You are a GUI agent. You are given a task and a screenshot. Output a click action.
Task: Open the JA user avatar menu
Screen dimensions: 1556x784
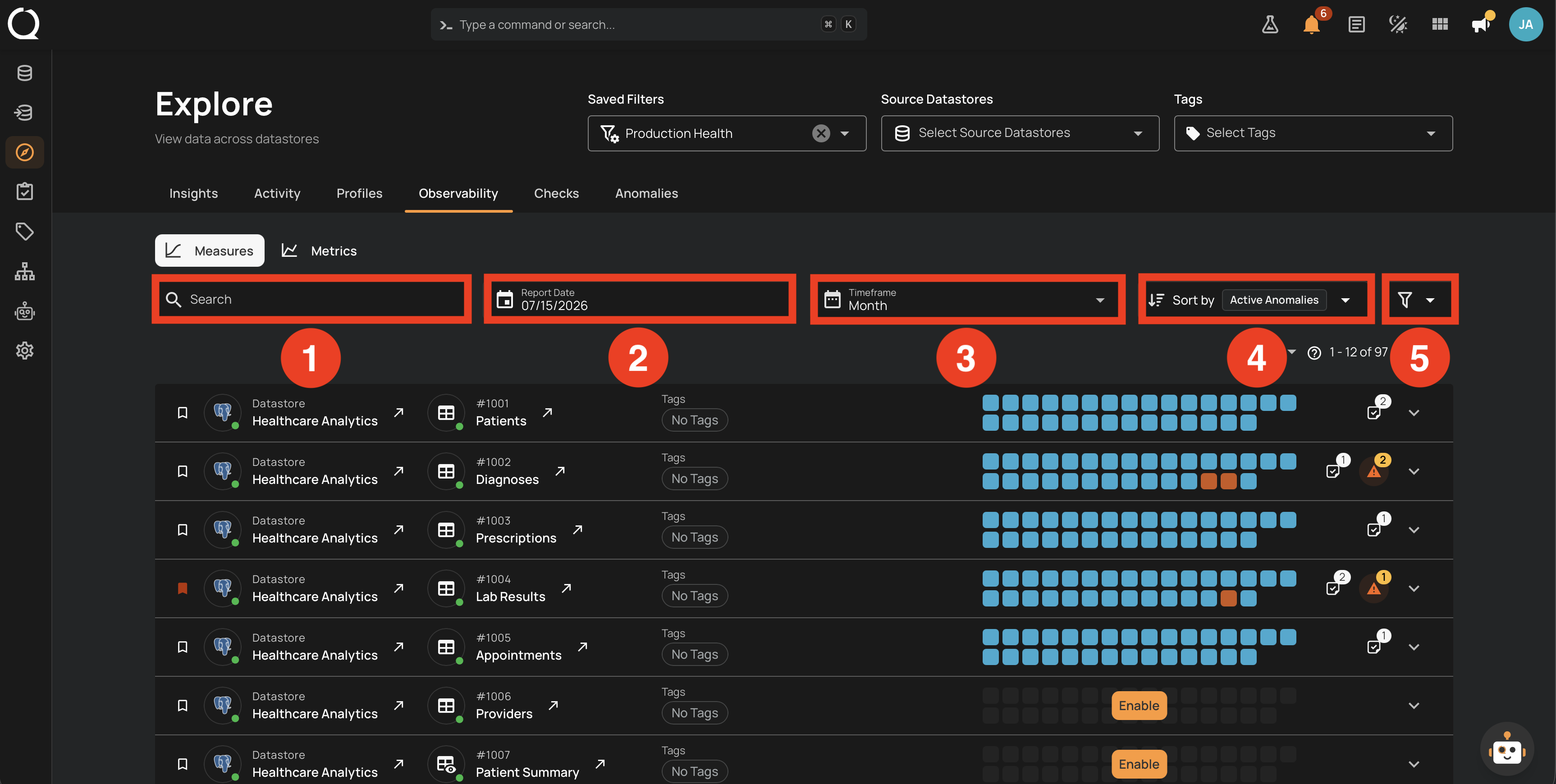click(1526, 24)
